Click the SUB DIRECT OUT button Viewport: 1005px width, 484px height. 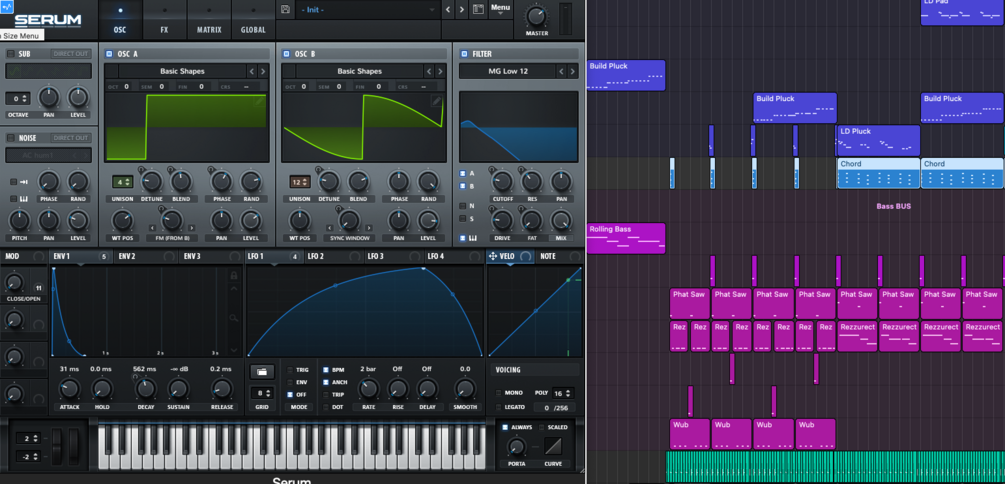click(x=71, y=54)
